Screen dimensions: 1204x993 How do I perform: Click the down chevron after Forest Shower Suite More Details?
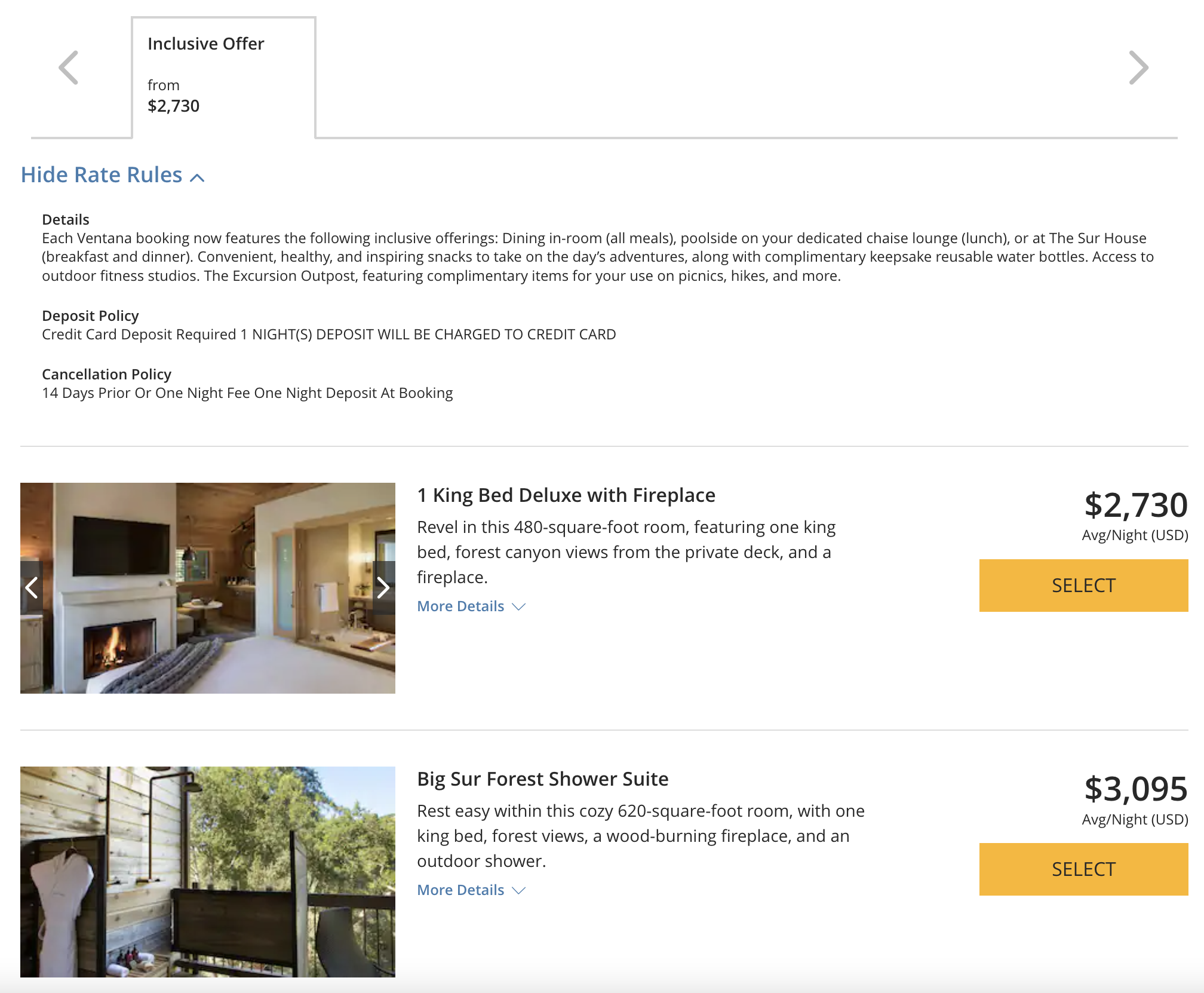point(519,890)
